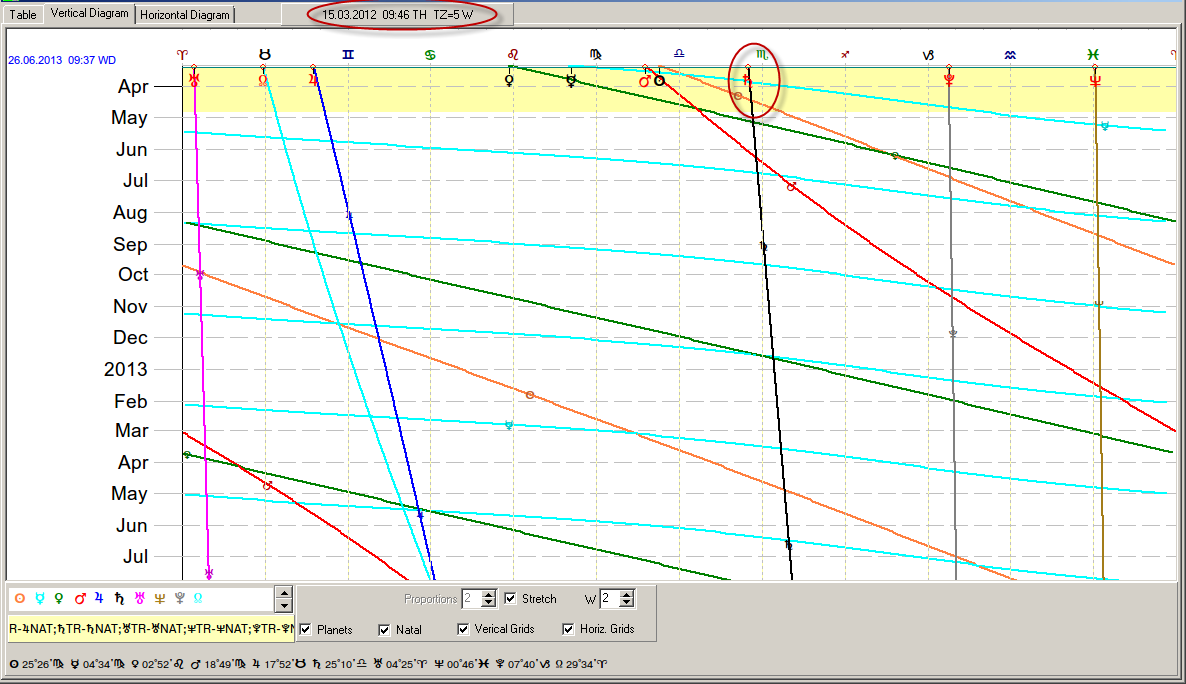The width and height of the screenshot is (1186, 684).
Task: Click the date and time button 15.03.2012
Action: (x=397, y=14)
